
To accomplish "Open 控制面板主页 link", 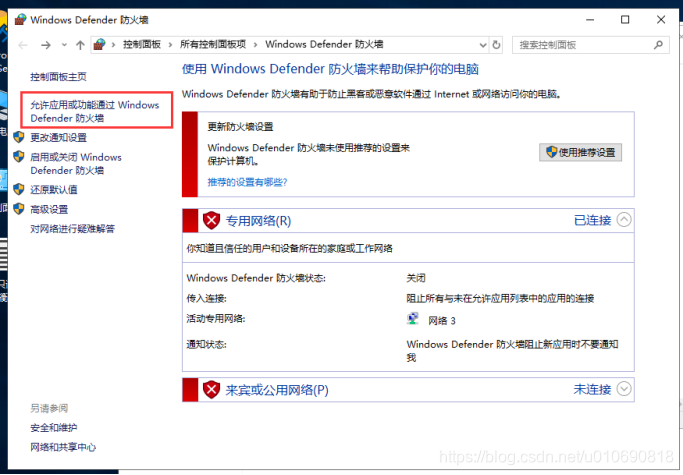I will pos(58,77).
